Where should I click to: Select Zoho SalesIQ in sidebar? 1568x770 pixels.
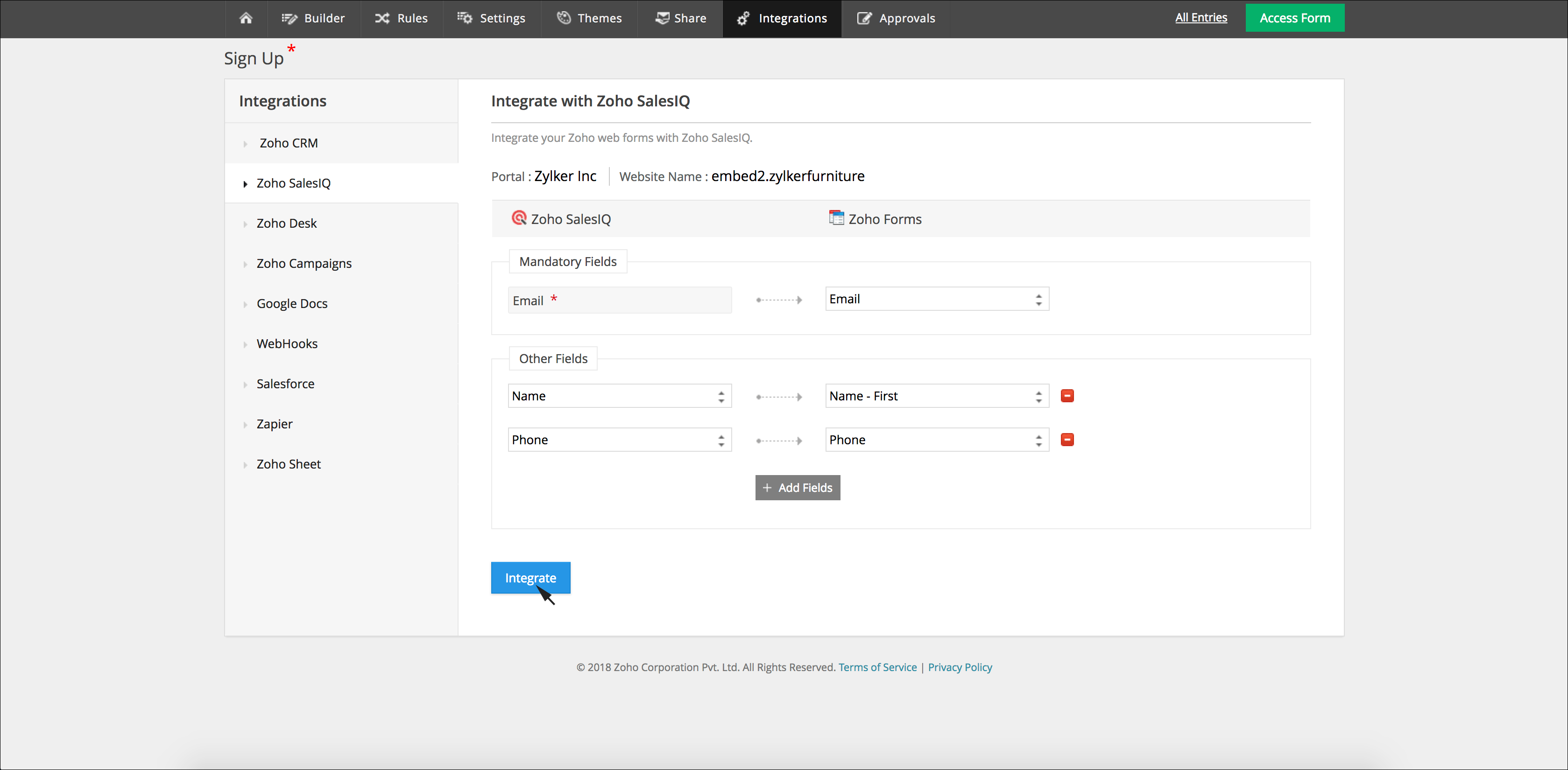pos(341,183)
